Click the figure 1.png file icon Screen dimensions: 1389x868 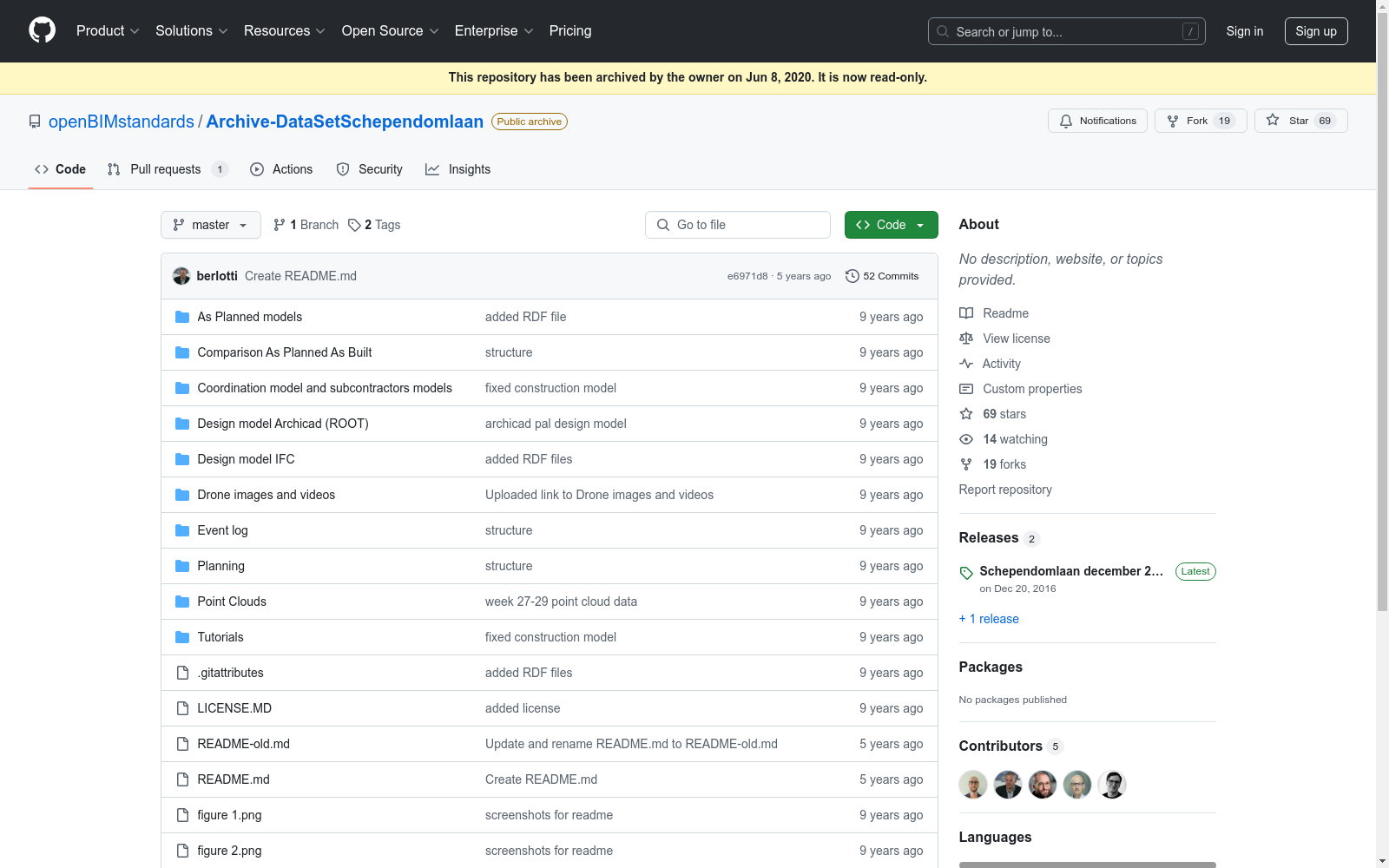182,815
